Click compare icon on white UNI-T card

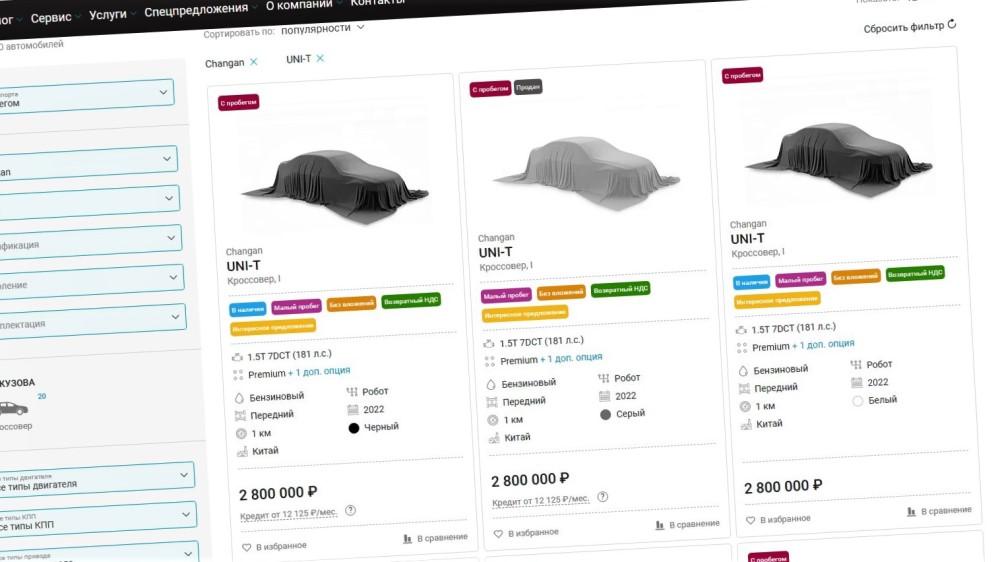pos(911,511)
